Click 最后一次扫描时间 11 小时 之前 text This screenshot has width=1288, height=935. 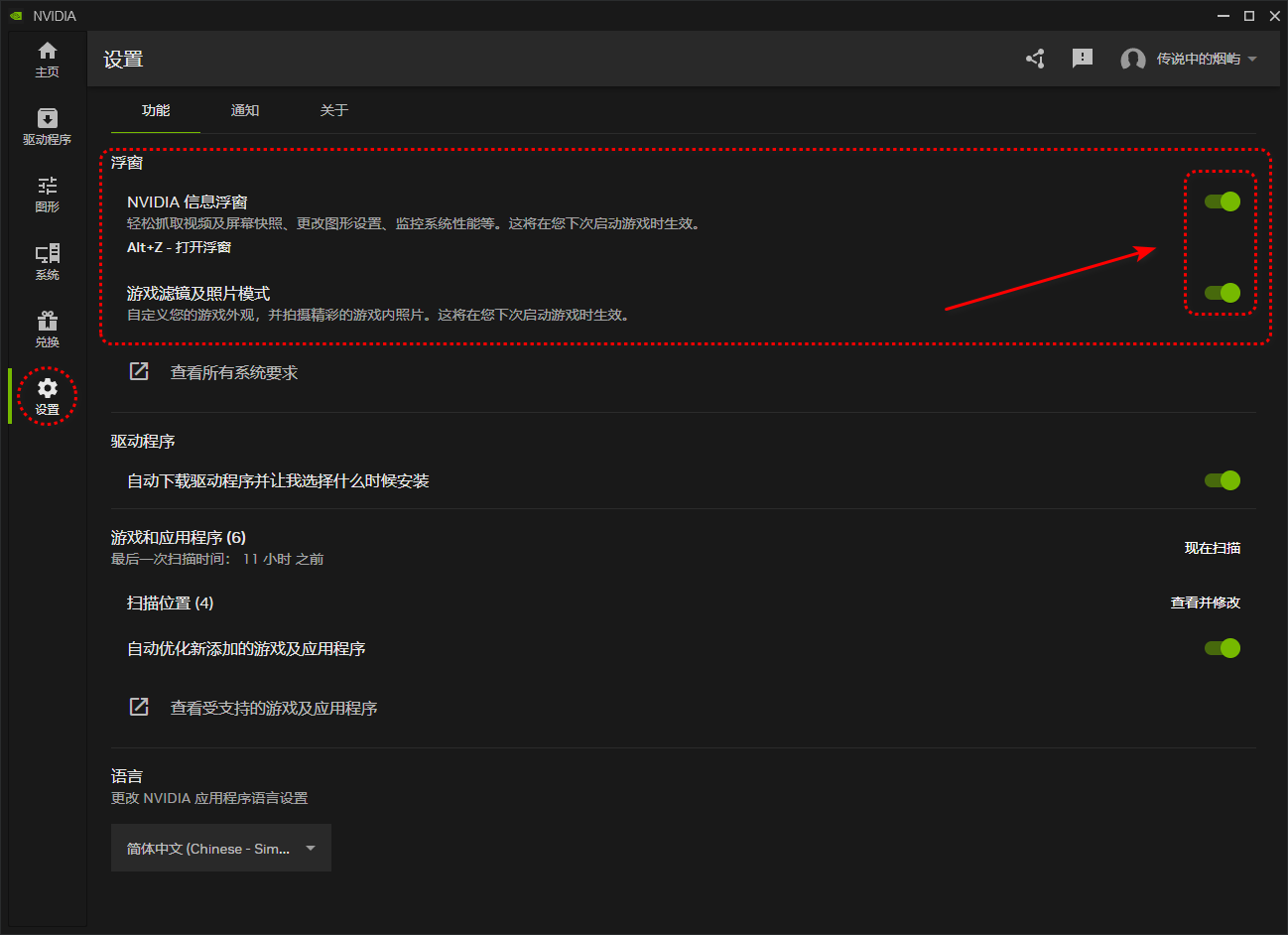click(x=217, y=560)
